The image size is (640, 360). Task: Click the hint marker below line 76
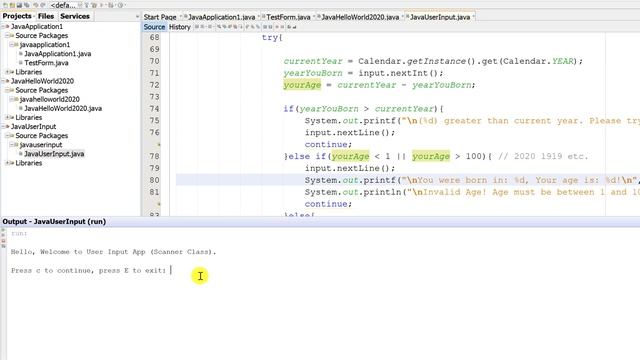coord(158,144)
